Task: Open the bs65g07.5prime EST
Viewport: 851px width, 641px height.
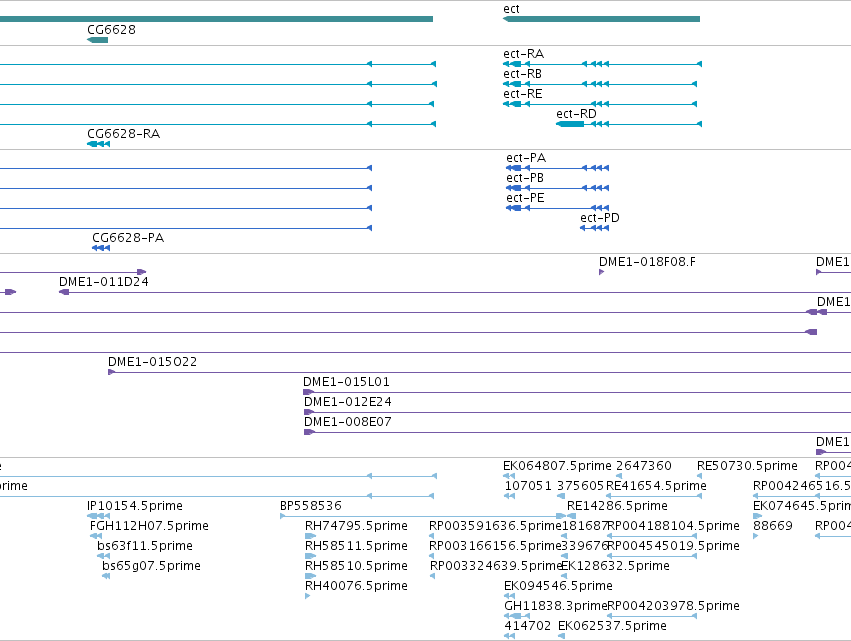Action: [x=151, y=566]
